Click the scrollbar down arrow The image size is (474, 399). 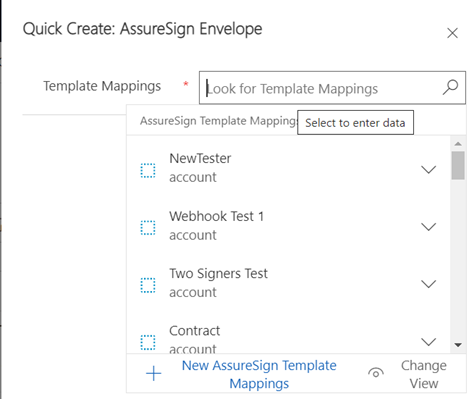pos(458,345)
